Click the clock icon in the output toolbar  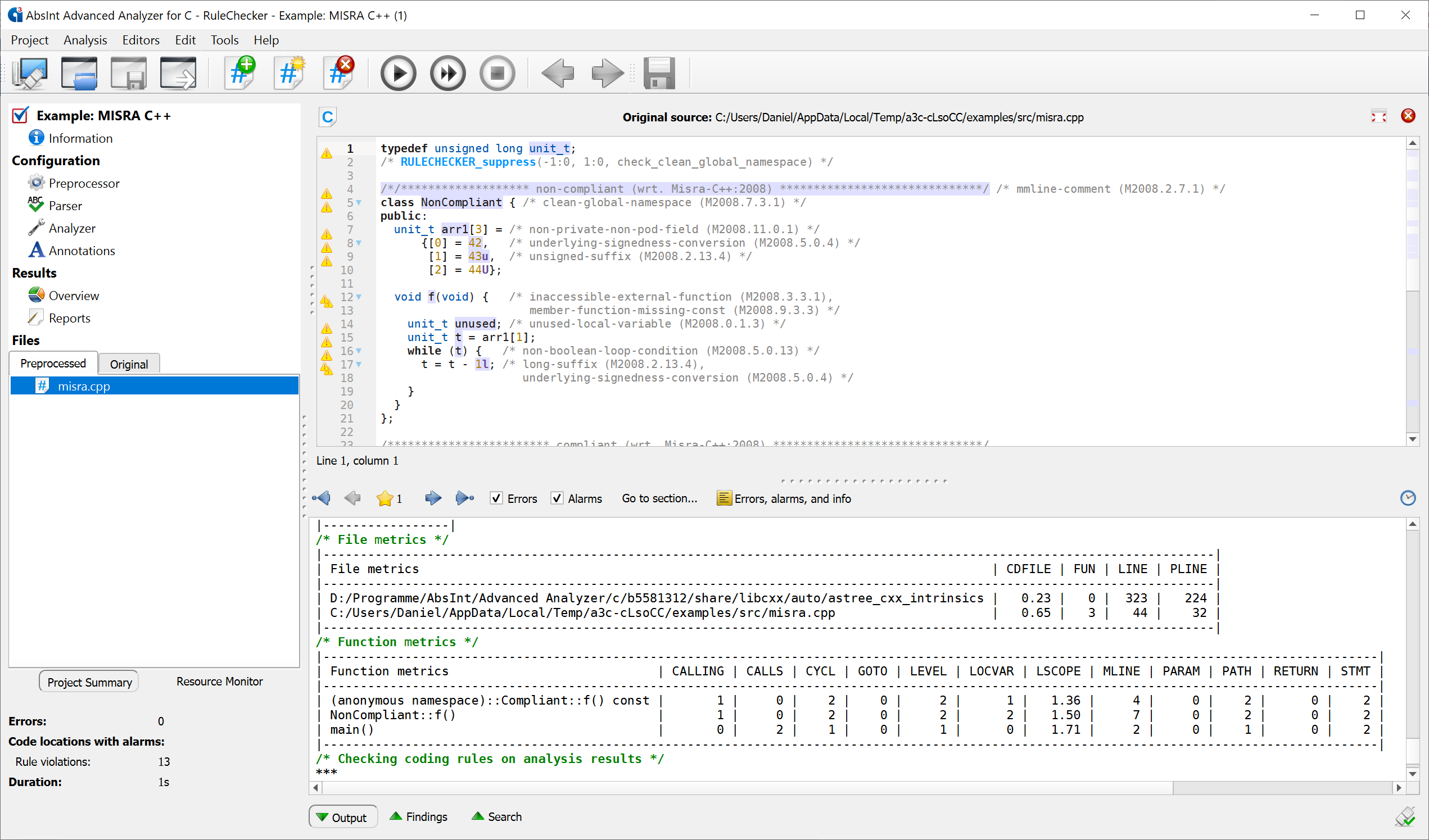(x=1408, y=498)
